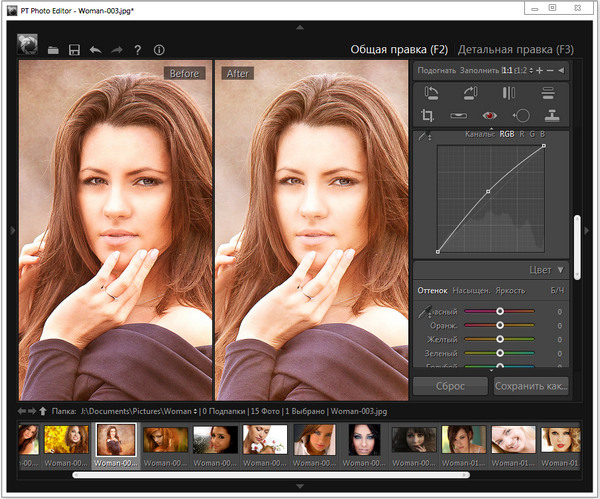Open the Woman folder path dropdown

[x=196, y=411]
